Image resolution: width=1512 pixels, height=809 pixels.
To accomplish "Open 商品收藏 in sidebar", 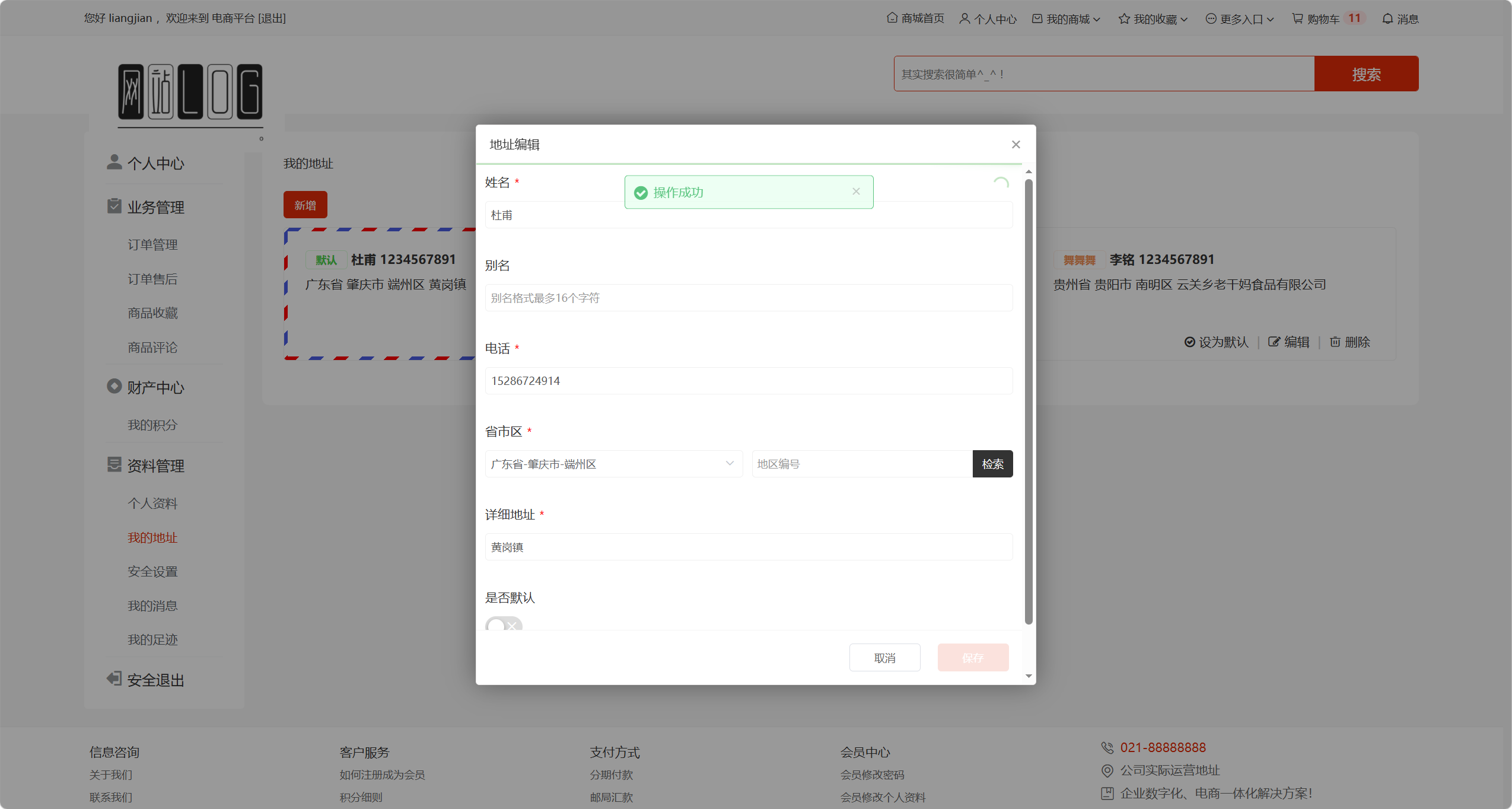I will (152, 313).
